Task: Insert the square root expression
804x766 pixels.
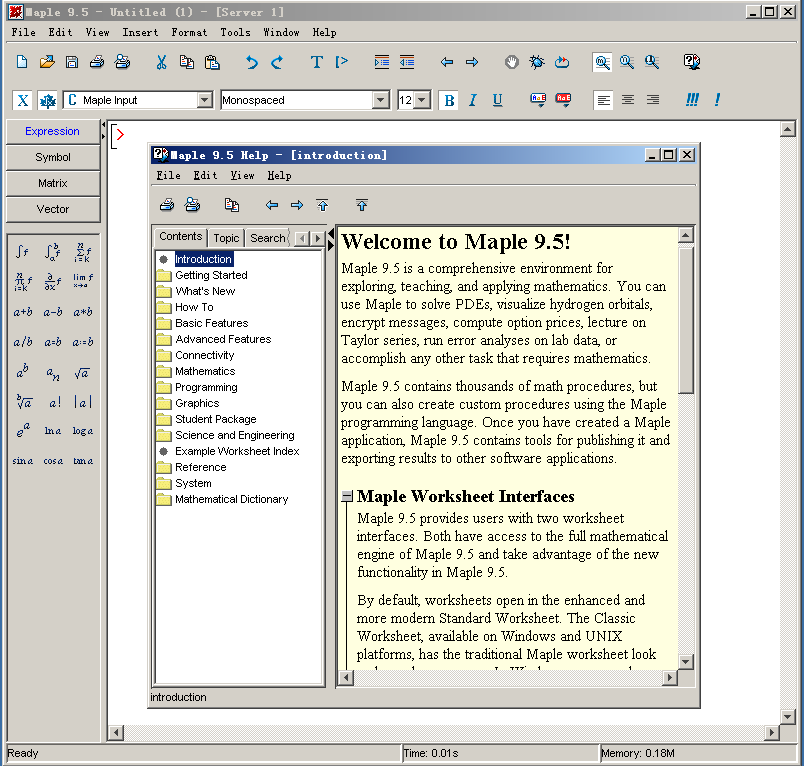Action: point(82,373)
